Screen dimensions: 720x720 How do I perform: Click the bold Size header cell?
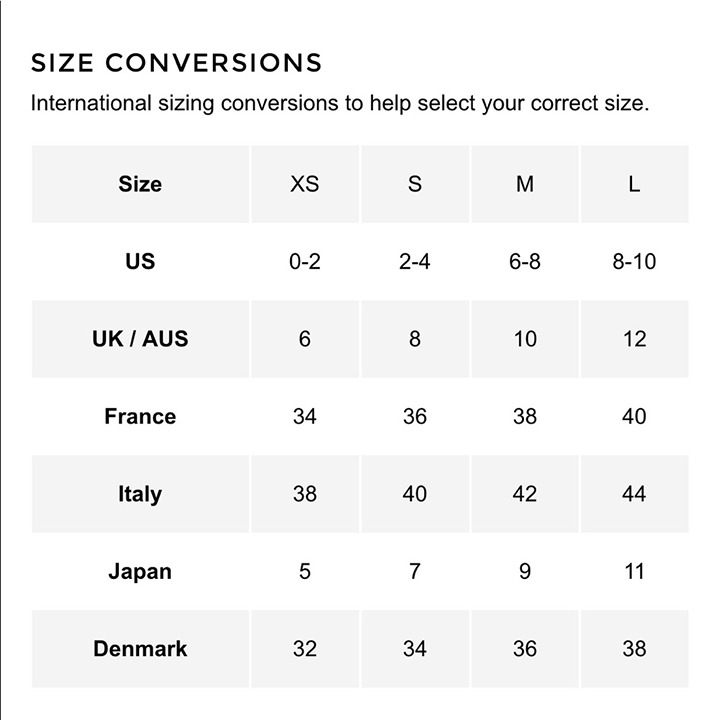(140, 184)
